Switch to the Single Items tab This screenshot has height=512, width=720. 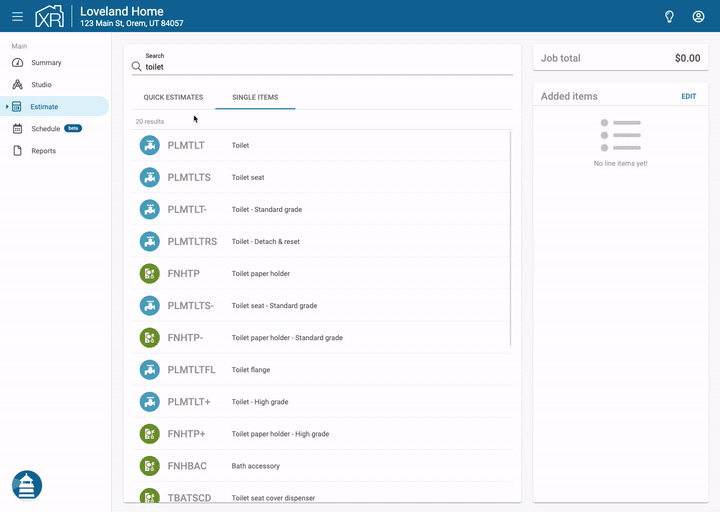point(255,97)
